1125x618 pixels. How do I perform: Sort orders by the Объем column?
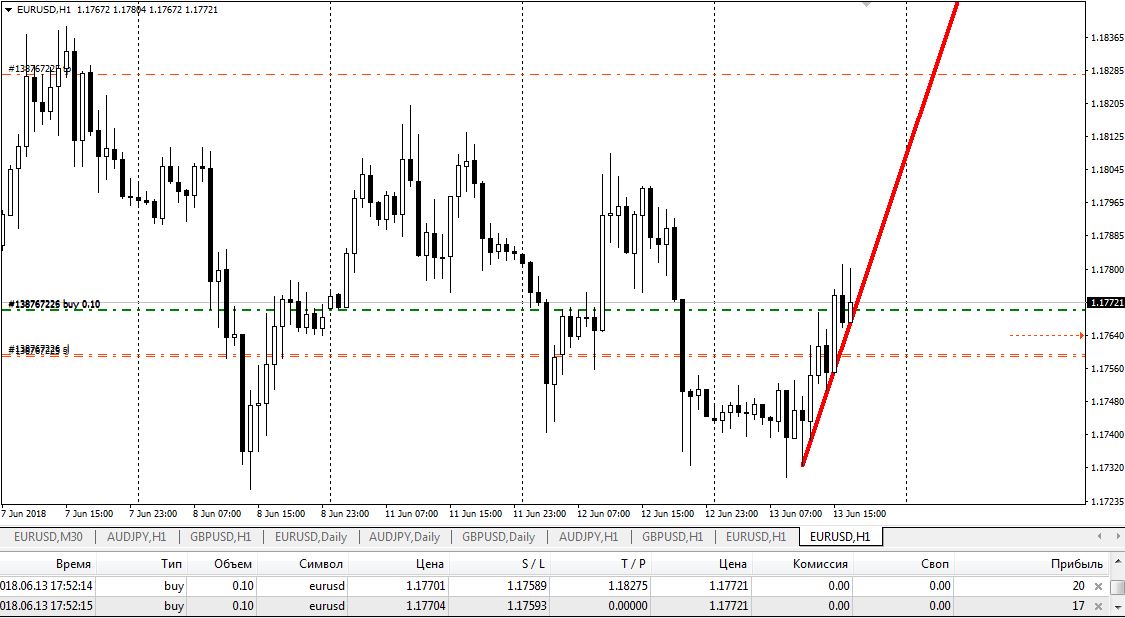click(x=233, y=563)
